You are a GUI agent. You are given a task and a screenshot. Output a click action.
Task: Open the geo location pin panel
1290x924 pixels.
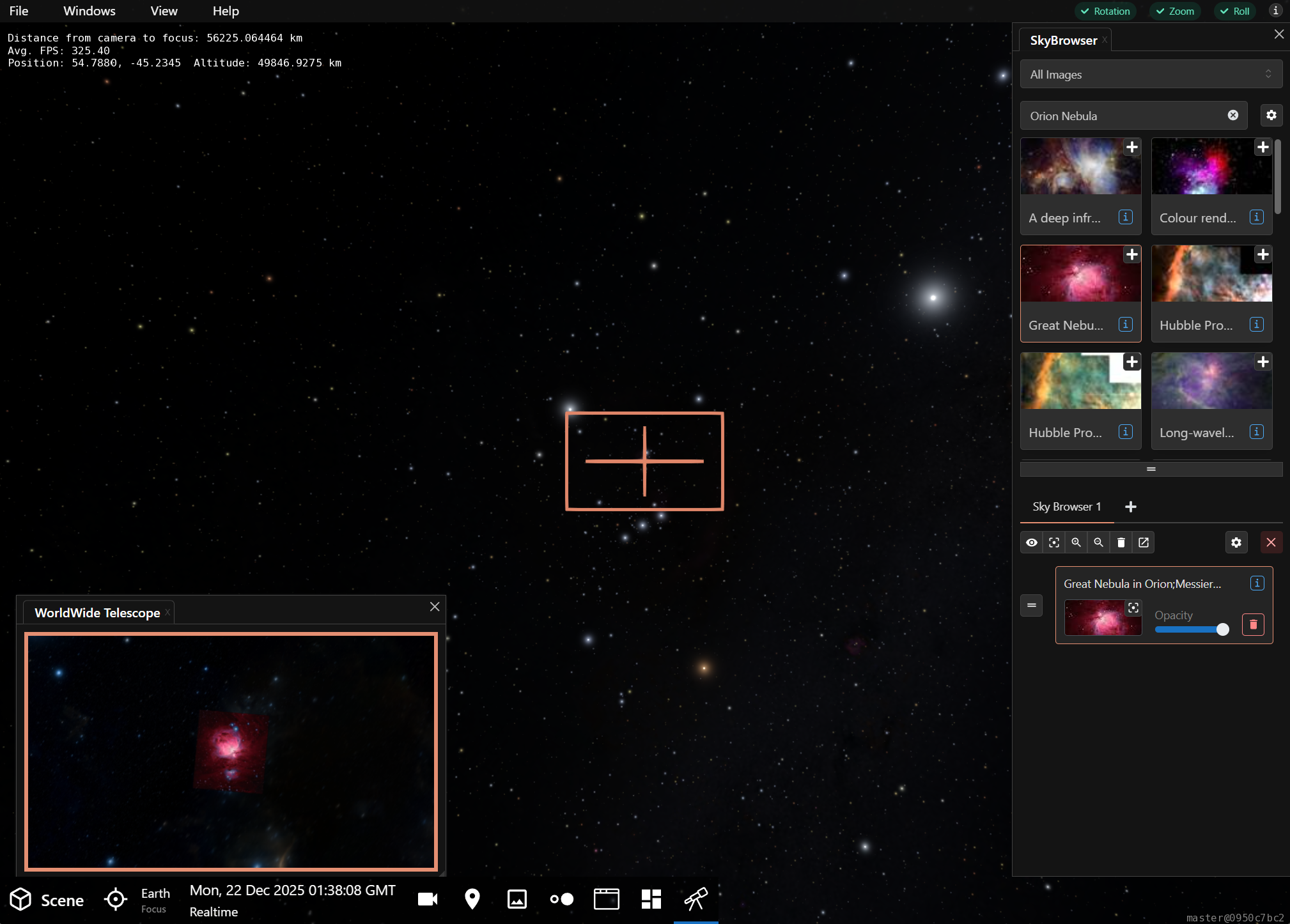pos(472,899)
